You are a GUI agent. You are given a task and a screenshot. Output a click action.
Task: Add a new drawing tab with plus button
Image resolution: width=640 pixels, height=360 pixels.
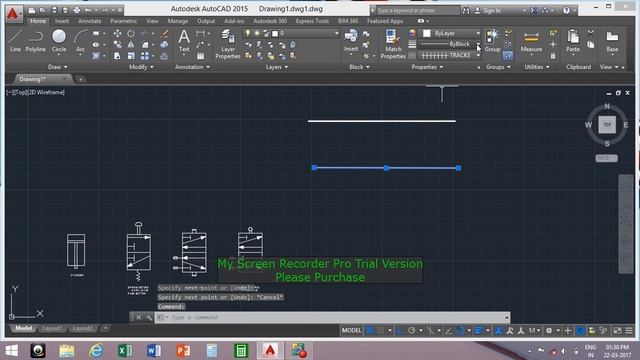click(x=81, y=79)
